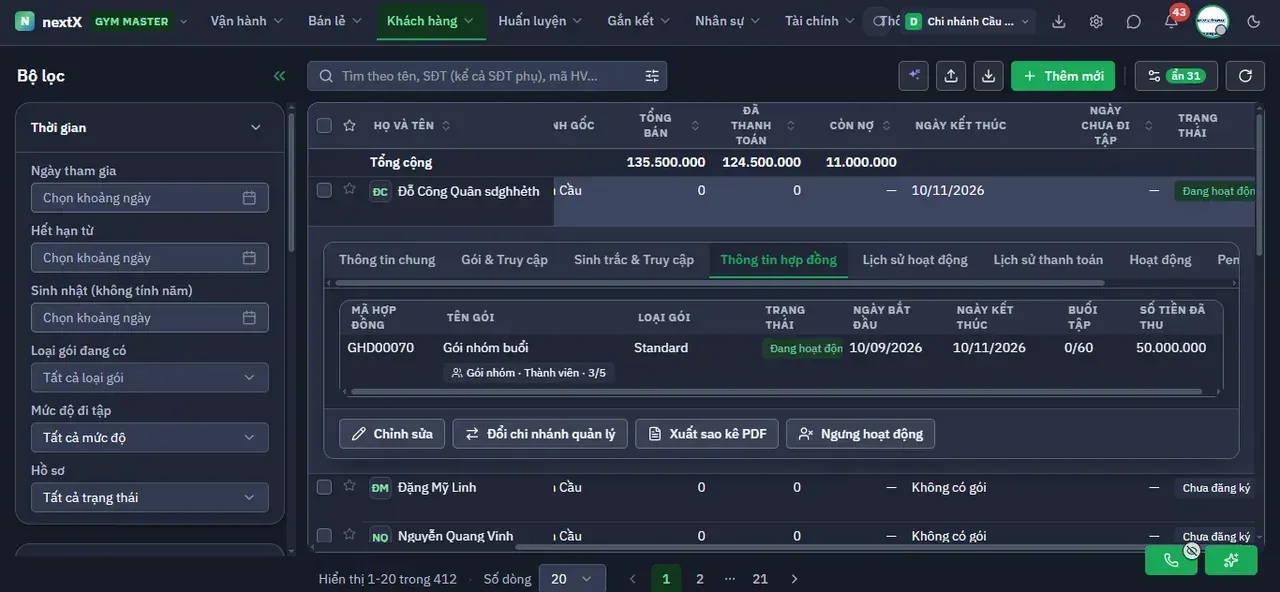Star the customer Đặng Mỹ Linh

tap(349, 486)
